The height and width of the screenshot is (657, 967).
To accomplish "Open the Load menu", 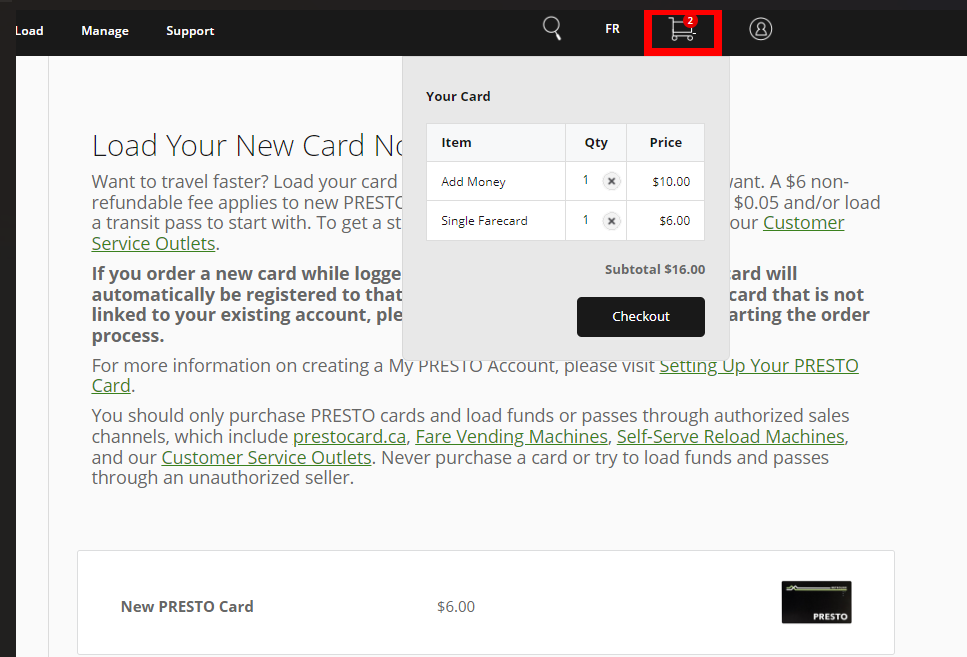I will click(29, 30).
